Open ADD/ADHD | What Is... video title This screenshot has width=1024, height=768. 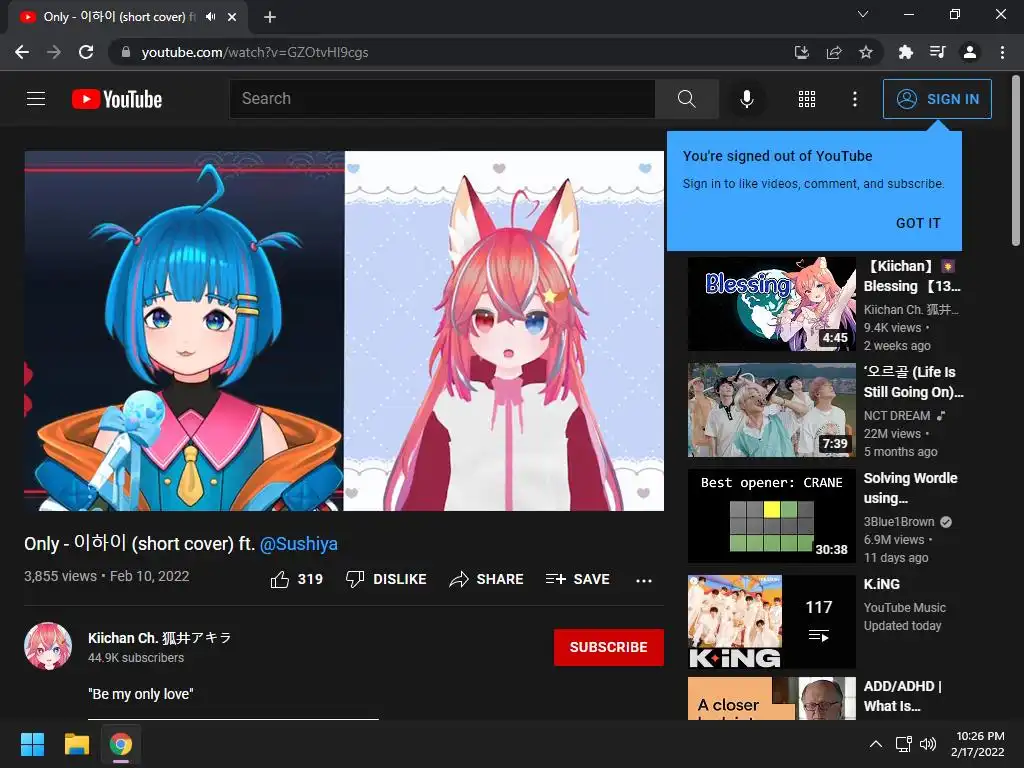903,696
